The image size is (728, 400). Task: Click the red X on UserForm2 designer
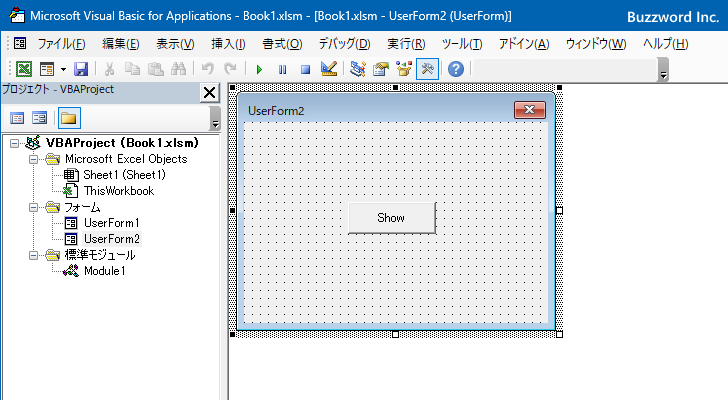(x=530, y=110)
